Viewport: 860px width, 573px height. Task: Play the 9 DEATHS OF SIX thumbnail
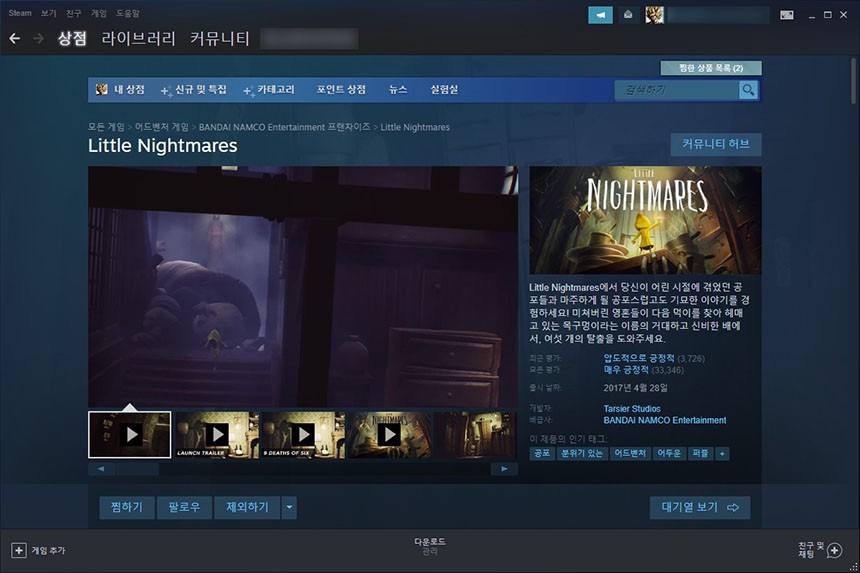pos(303,435)
